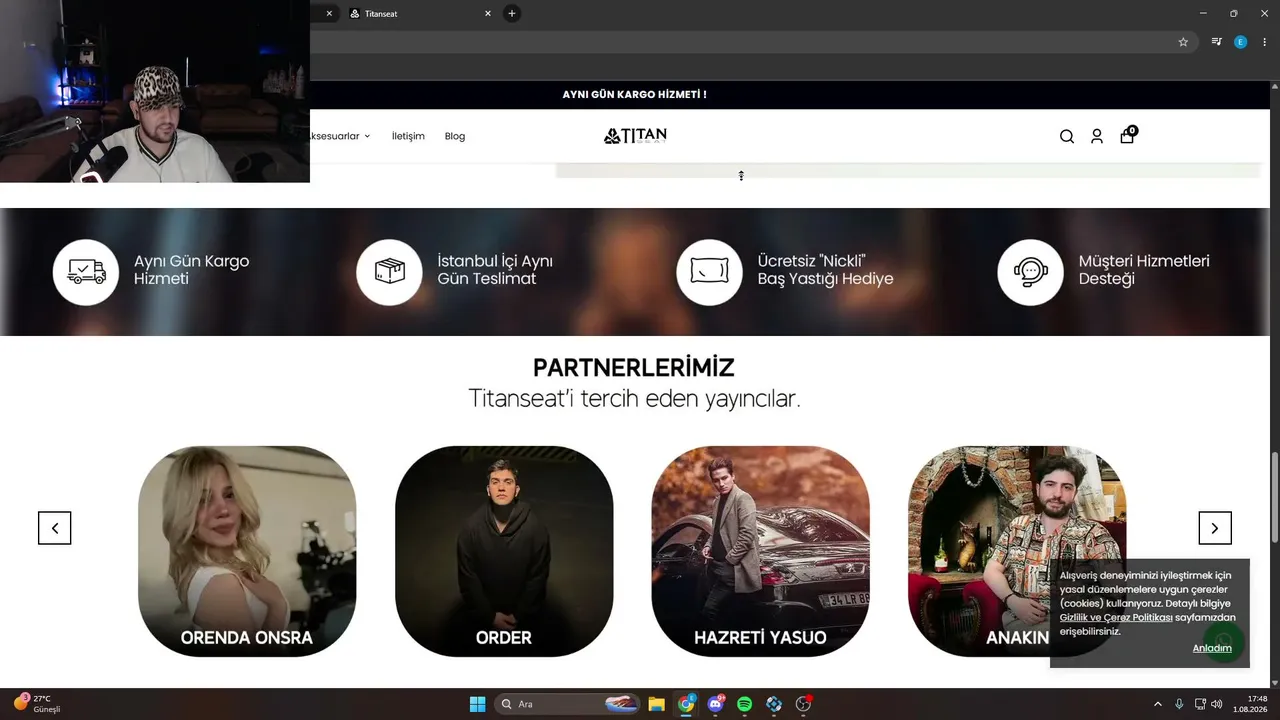1280x720 pixels.
Task: Open the site search magnifier icon
Action: click(1067, 137)
